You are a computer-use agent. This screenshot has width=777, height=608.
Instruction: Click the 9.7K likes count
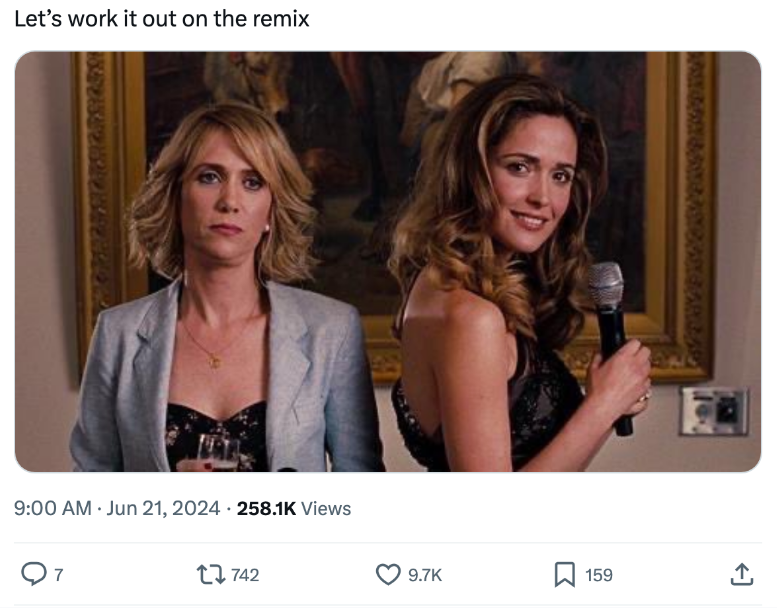click(425, 575)
